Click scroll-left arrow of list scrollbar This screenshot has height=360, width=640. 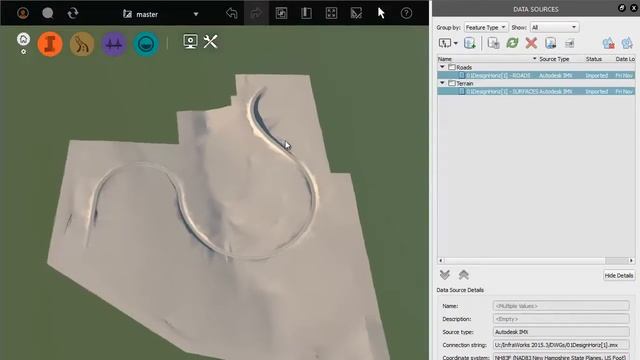pos(440,260)
